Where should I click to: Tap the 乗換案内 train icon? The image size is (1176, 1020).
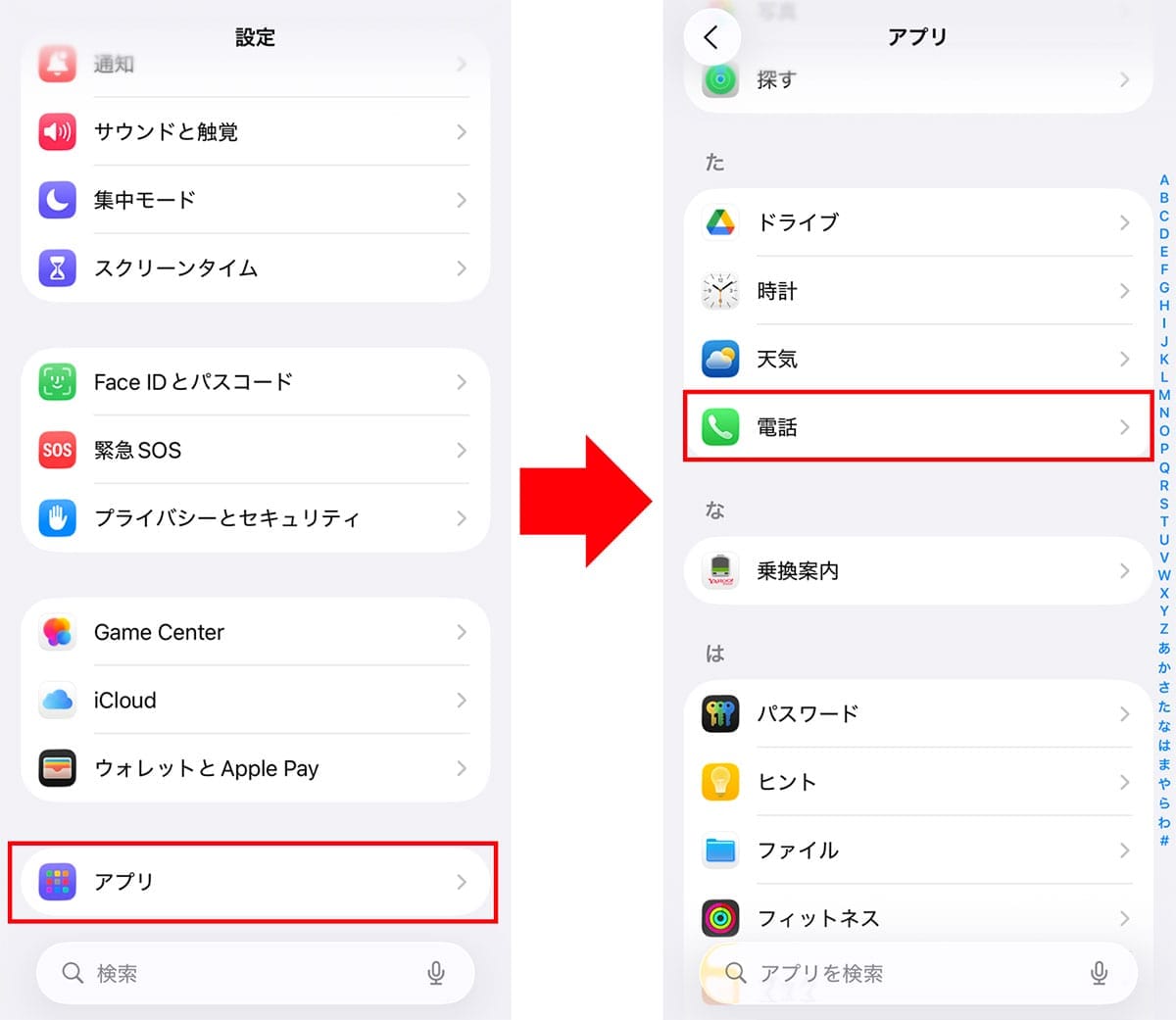pyautogui.click(x=720, y=570)
